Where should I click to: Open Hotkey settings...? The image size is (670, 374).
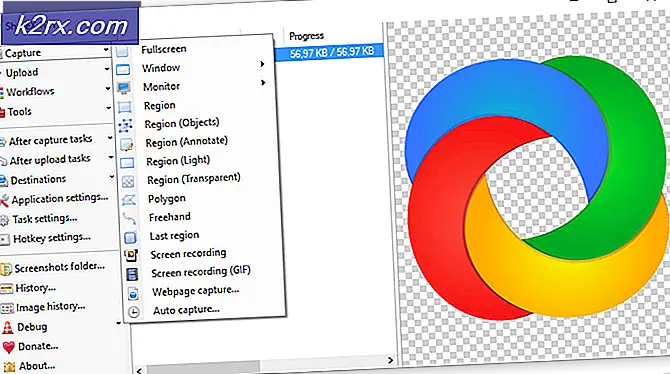coord(52,238)
